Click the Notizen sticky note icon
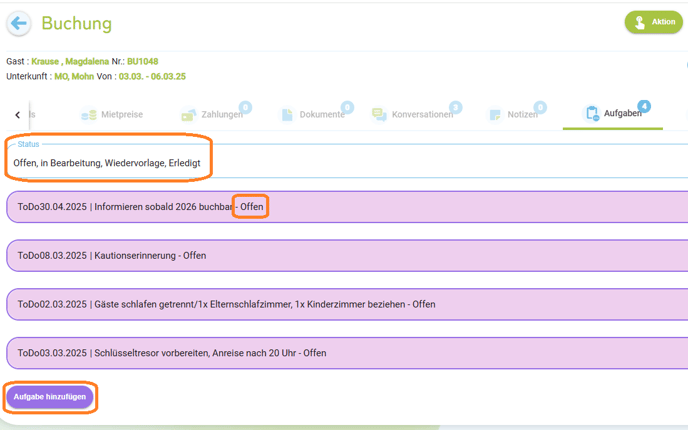 [x=495, y=115]
